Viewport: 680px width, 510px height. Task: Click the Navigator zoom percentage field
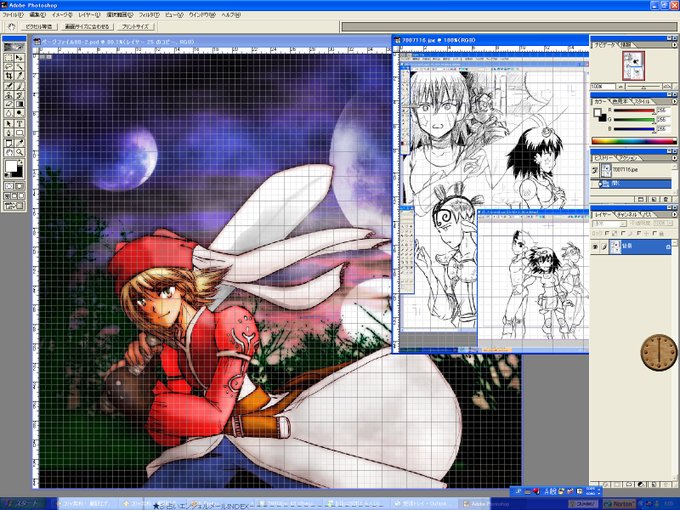pos(602,86)
